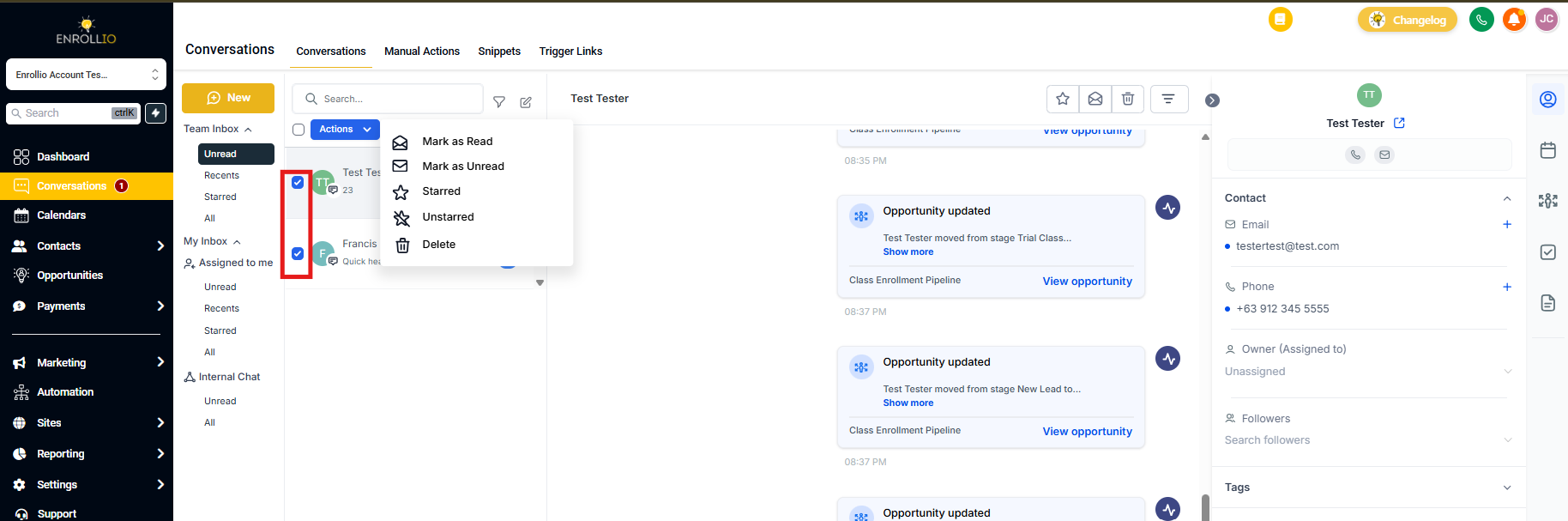
Task: Click the global Search box in sidebar
Action: pos(73,113)
